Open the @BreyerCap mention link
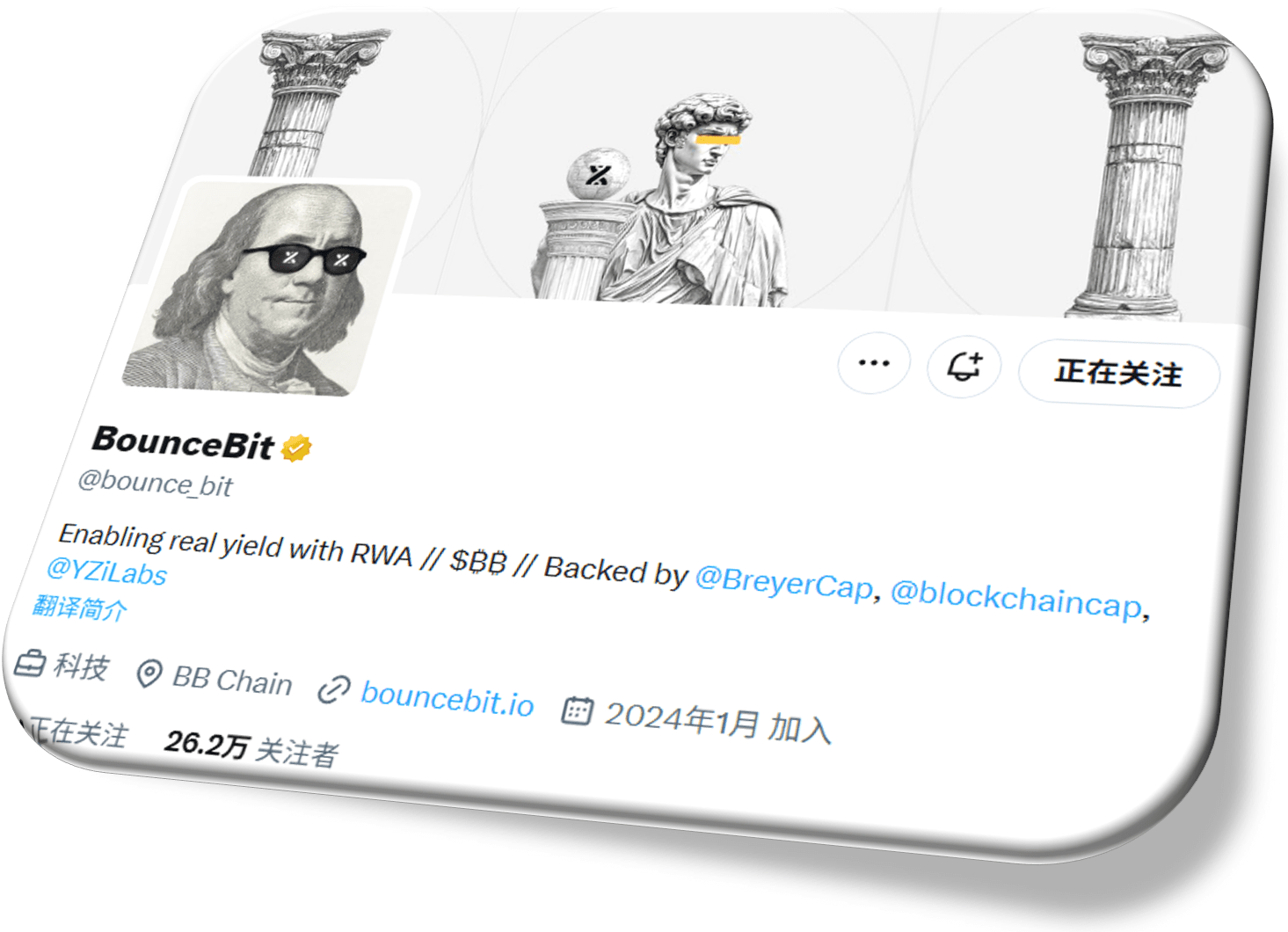This screenshot has height=932, width=1288. [784, 582]
